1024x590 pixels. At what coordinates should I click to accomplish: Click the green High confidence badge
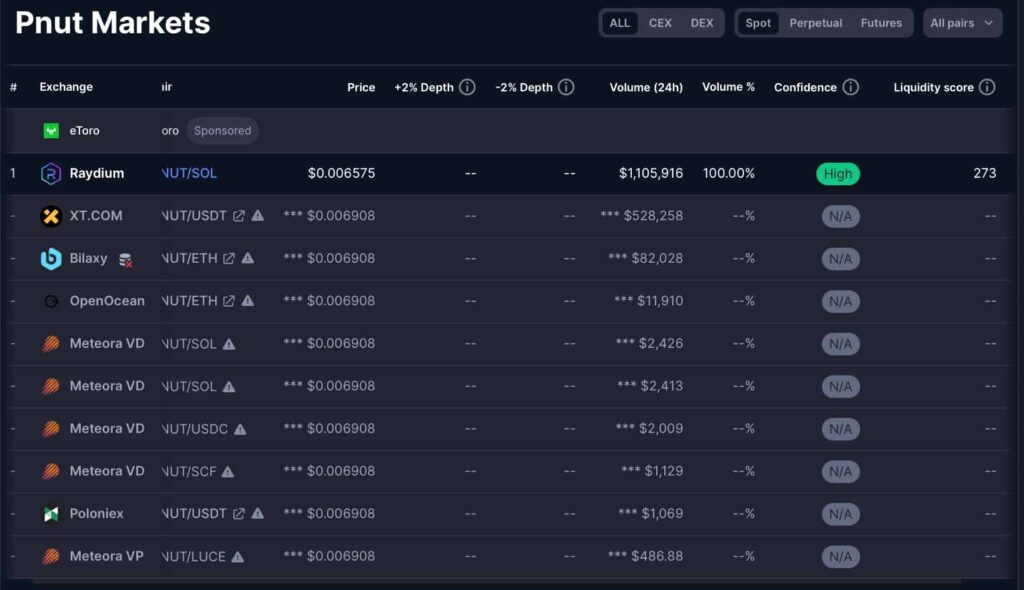coord(838,174)
